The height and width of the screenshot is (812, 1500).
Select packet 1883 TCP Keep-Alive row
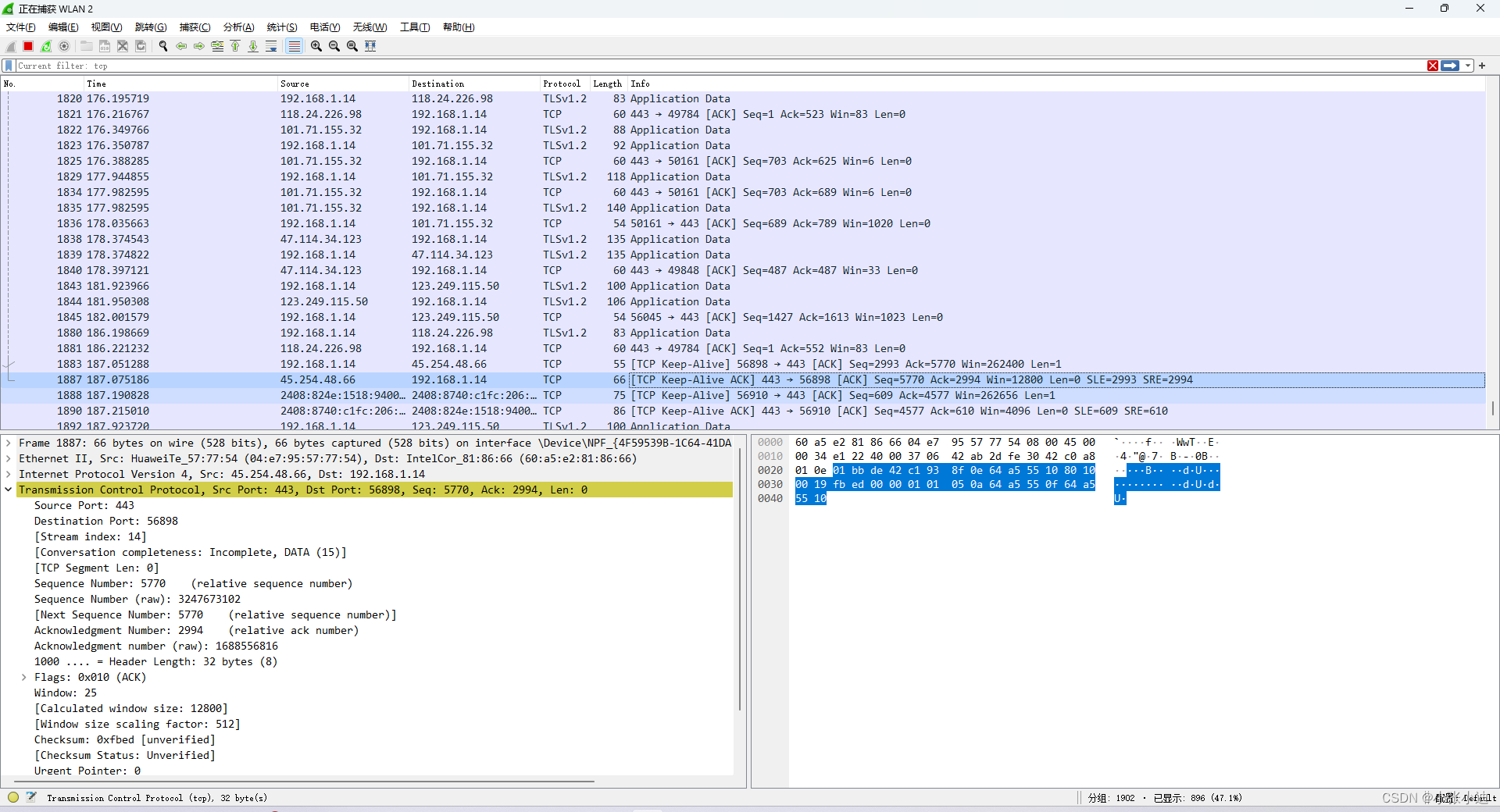pyautogui.click(x=743, y=365)
